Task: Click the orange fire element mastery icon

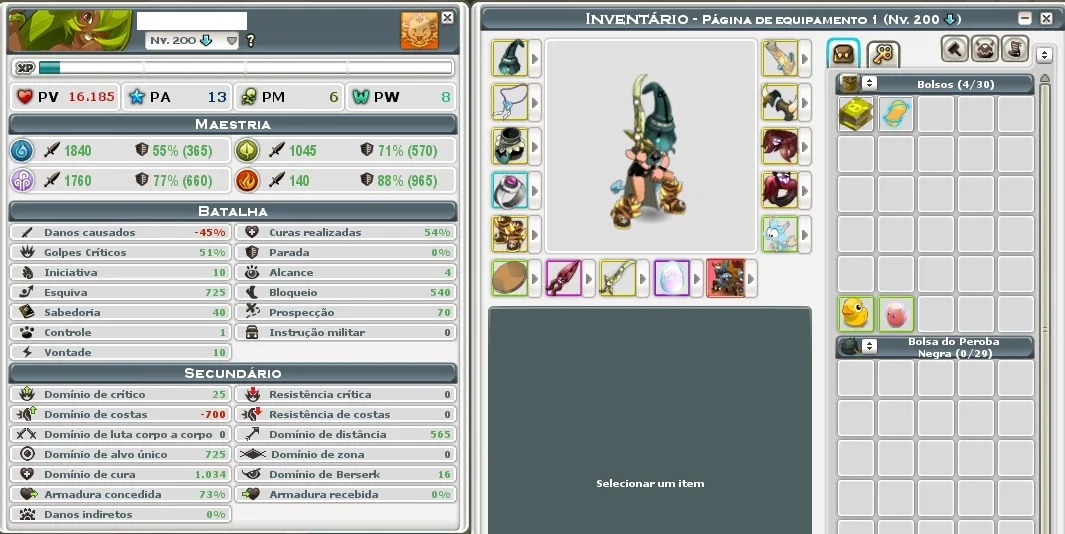Action: tap(247, 181)
